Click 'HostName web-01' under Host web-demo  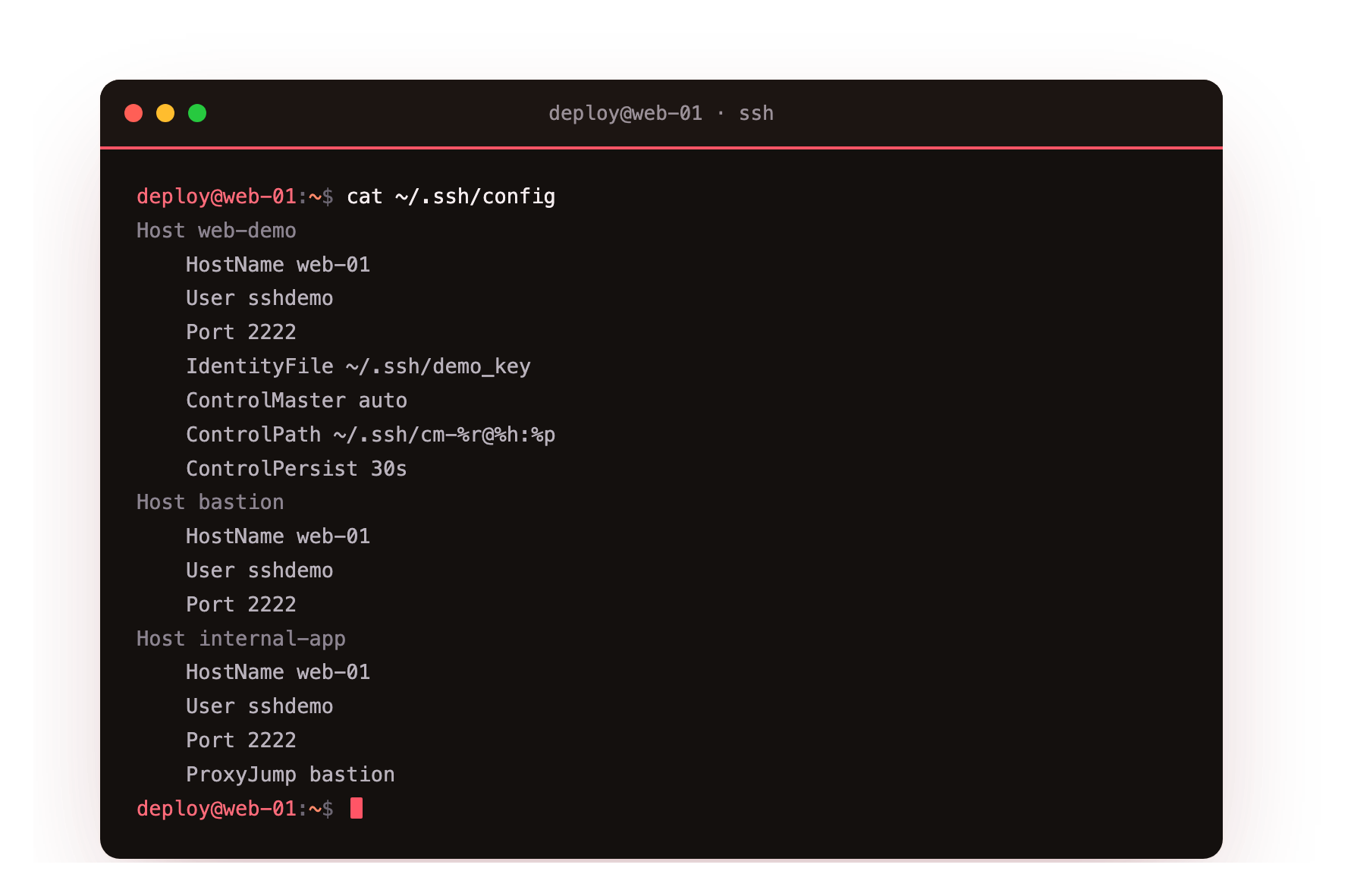[x=278, y=265]
